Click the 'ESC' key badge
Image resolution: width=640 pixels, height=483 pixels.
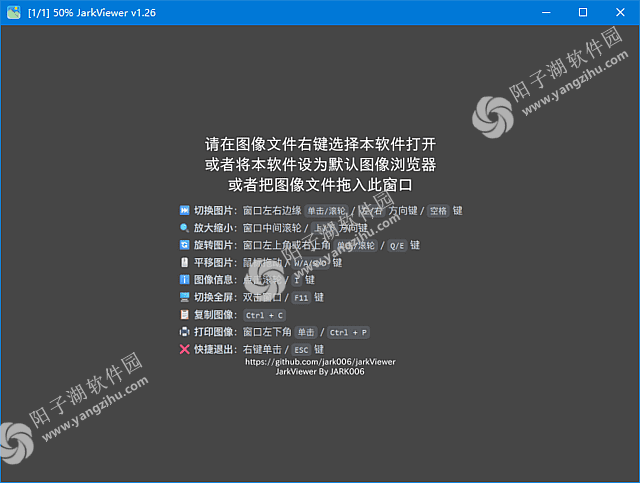point(301,350)
